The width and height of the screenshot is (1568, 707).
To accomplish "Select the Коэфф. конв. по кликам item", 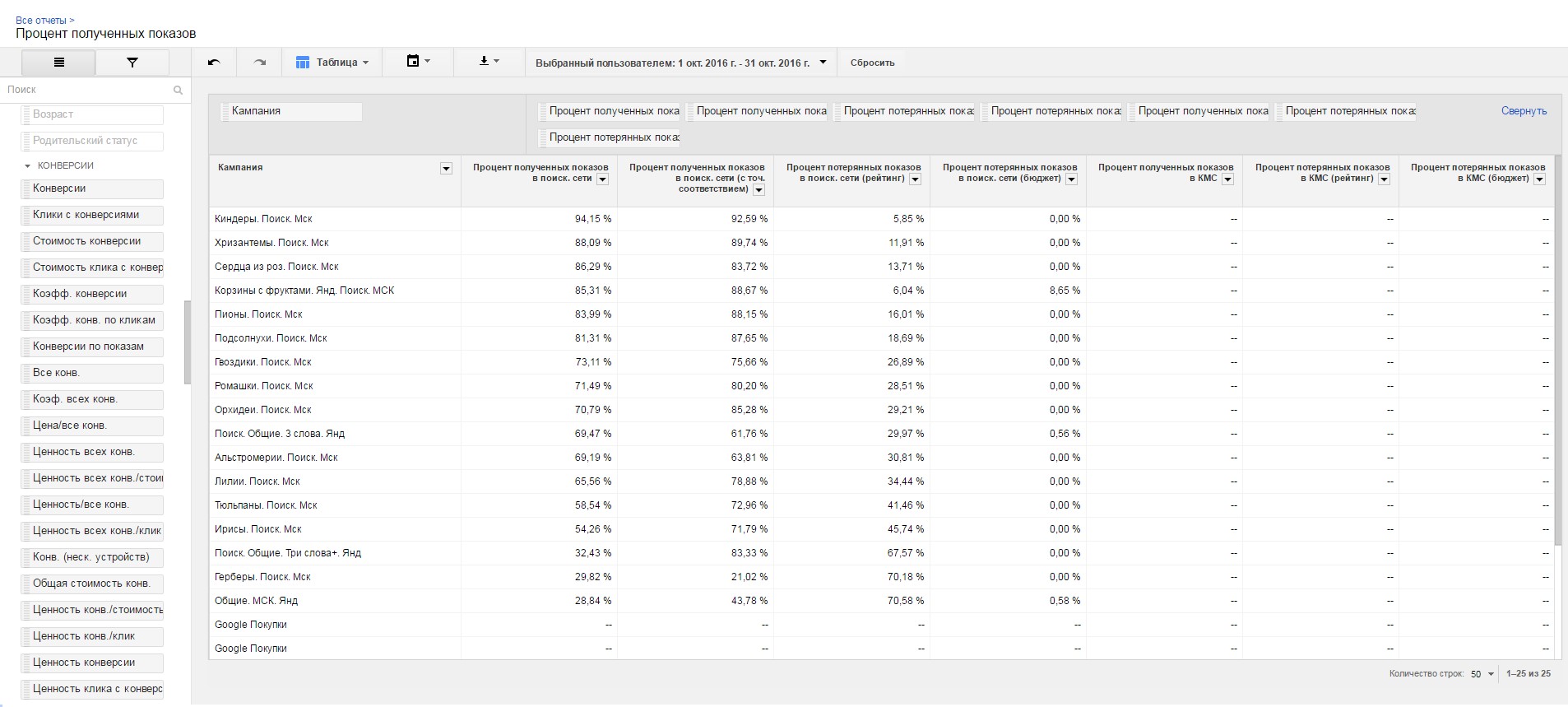I will 92,320.
